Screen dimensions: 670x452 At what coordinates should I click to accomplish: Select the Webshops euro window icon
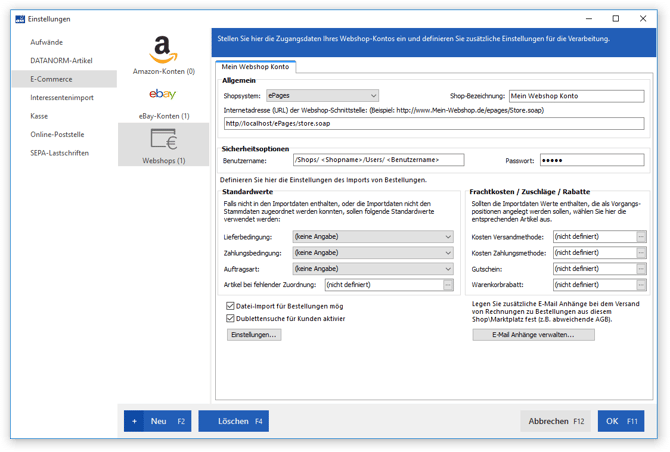(164, 139)
